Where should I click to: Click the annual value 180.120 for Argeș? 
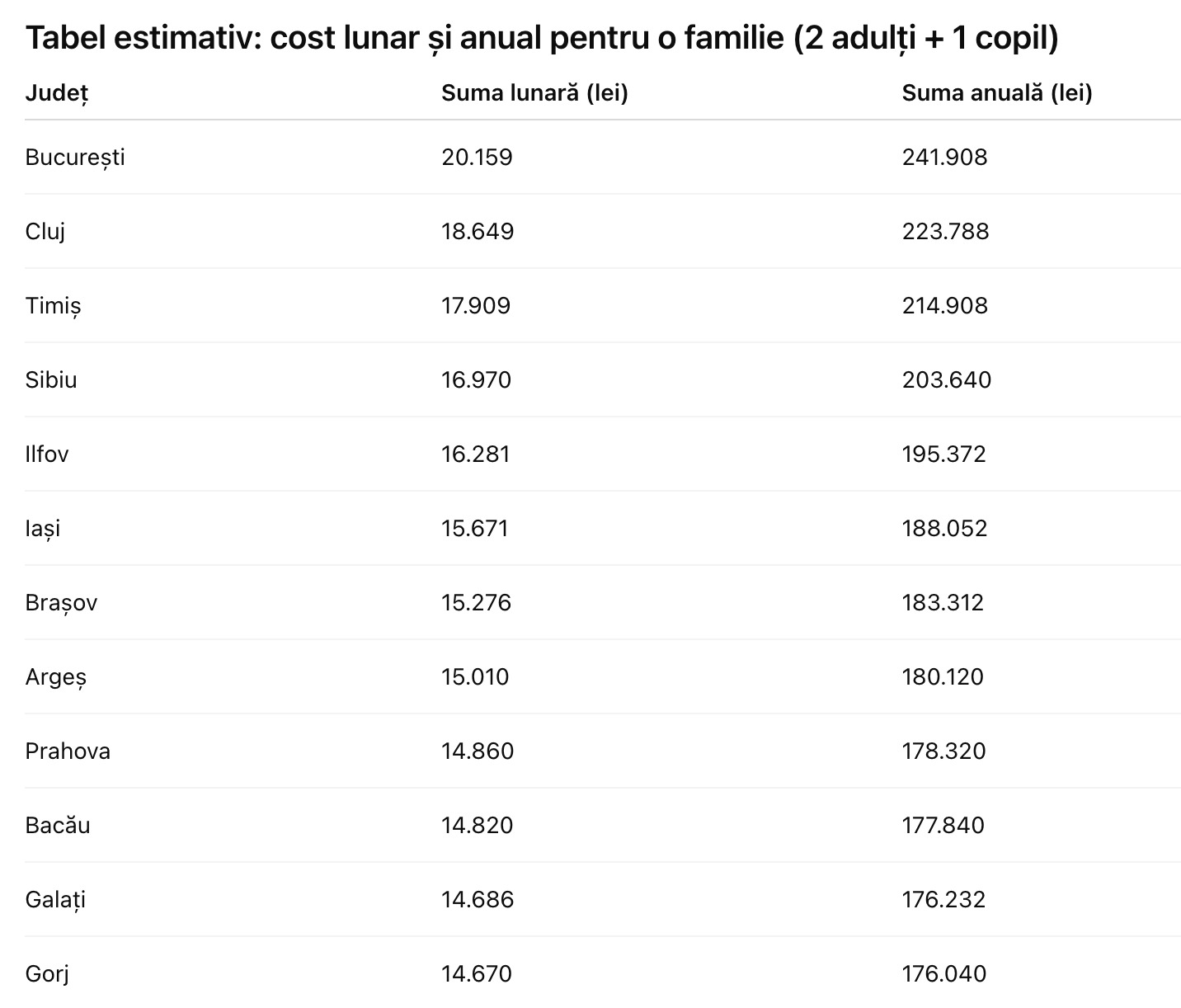[x=943, y=677]
